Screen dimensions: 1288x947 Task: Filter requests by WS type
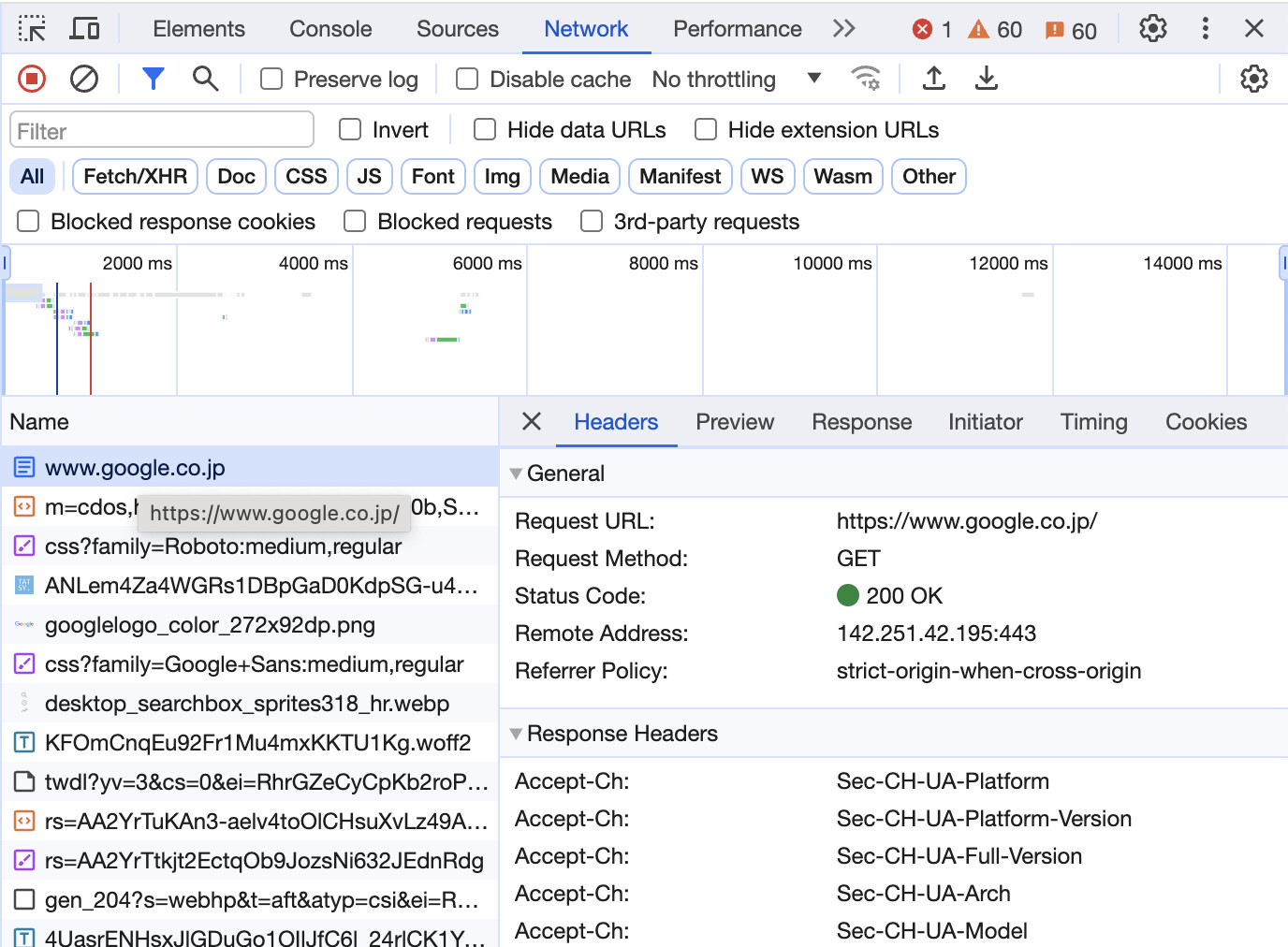pyautogui.click(x=768, y=176)
